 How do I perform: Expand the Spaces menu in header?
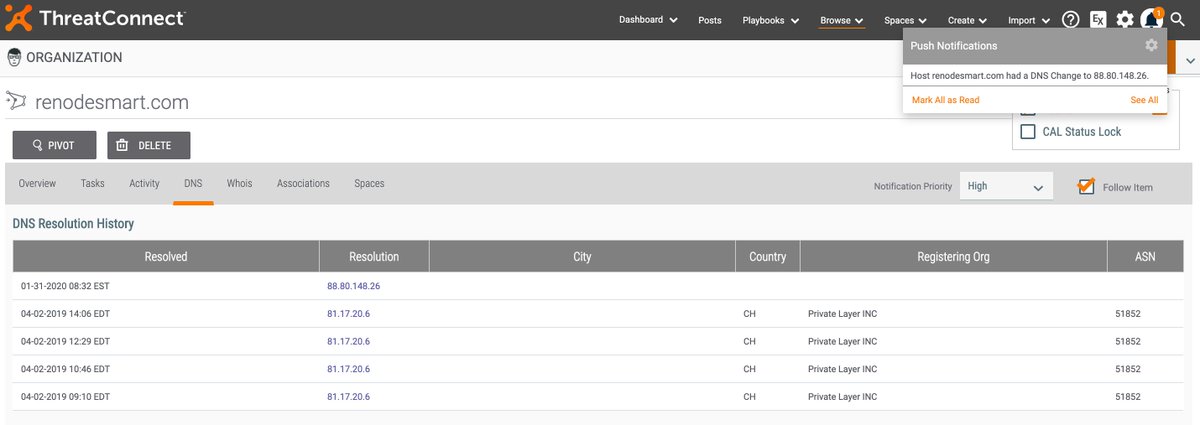906,20
